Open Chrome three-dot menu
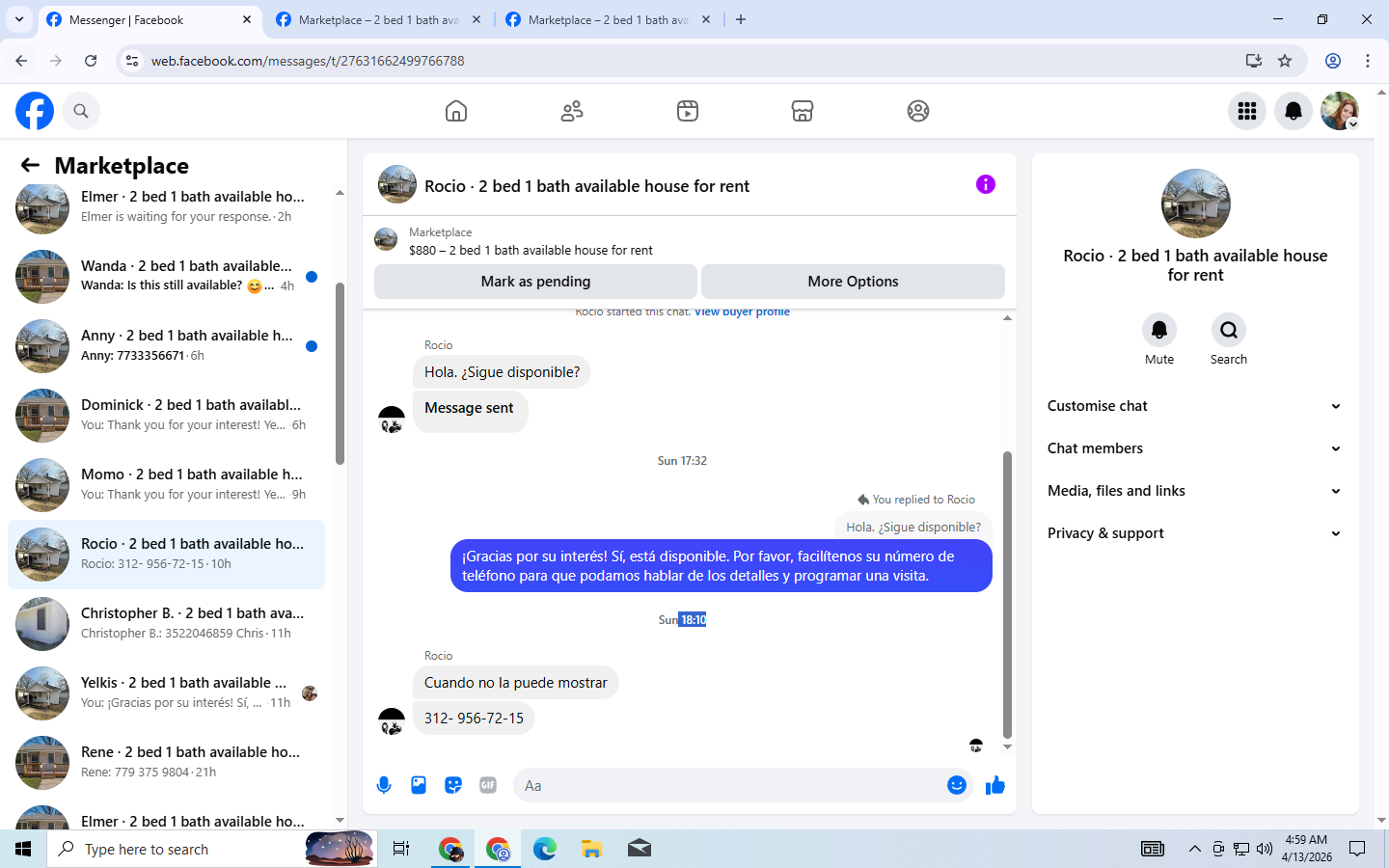Viewport: 1389px width, 868px height. 1368,61
